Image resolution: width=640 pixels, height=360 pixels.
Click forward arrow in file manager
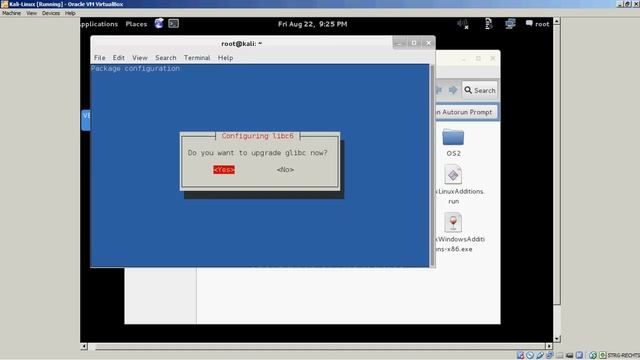pos(453,90)
